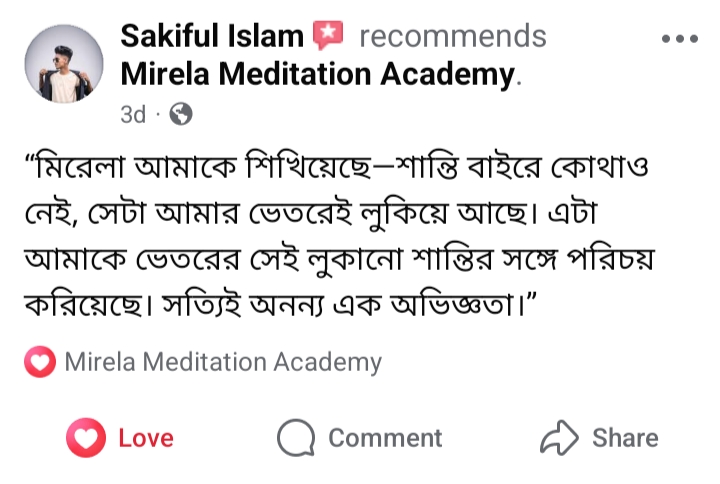The height and width of the screenshot is (484, 720).
Task: Click the Comment text label
Action: coord(384,438)
